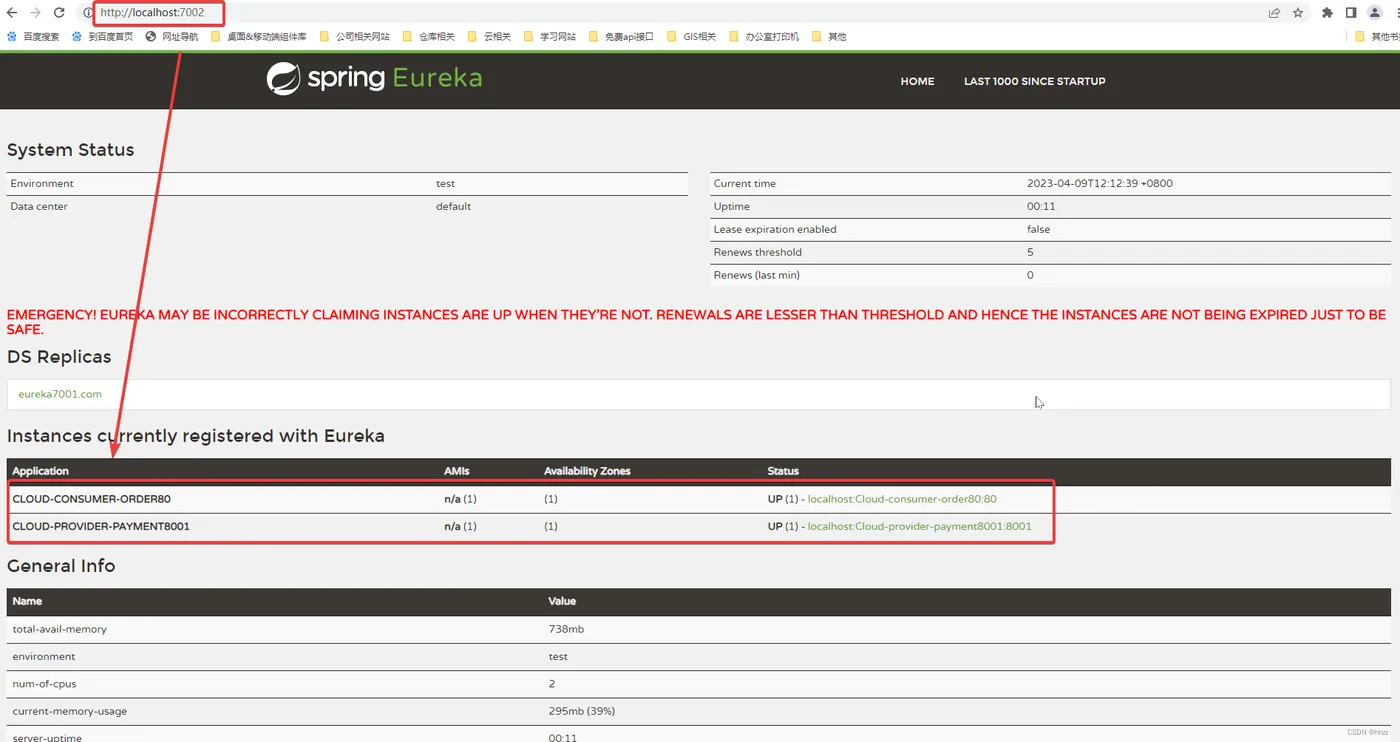The image size is (1400, 742).
Task: Open the localhost:Cloud-consumer-order80:80 instance link
Action: pos(902,499)
